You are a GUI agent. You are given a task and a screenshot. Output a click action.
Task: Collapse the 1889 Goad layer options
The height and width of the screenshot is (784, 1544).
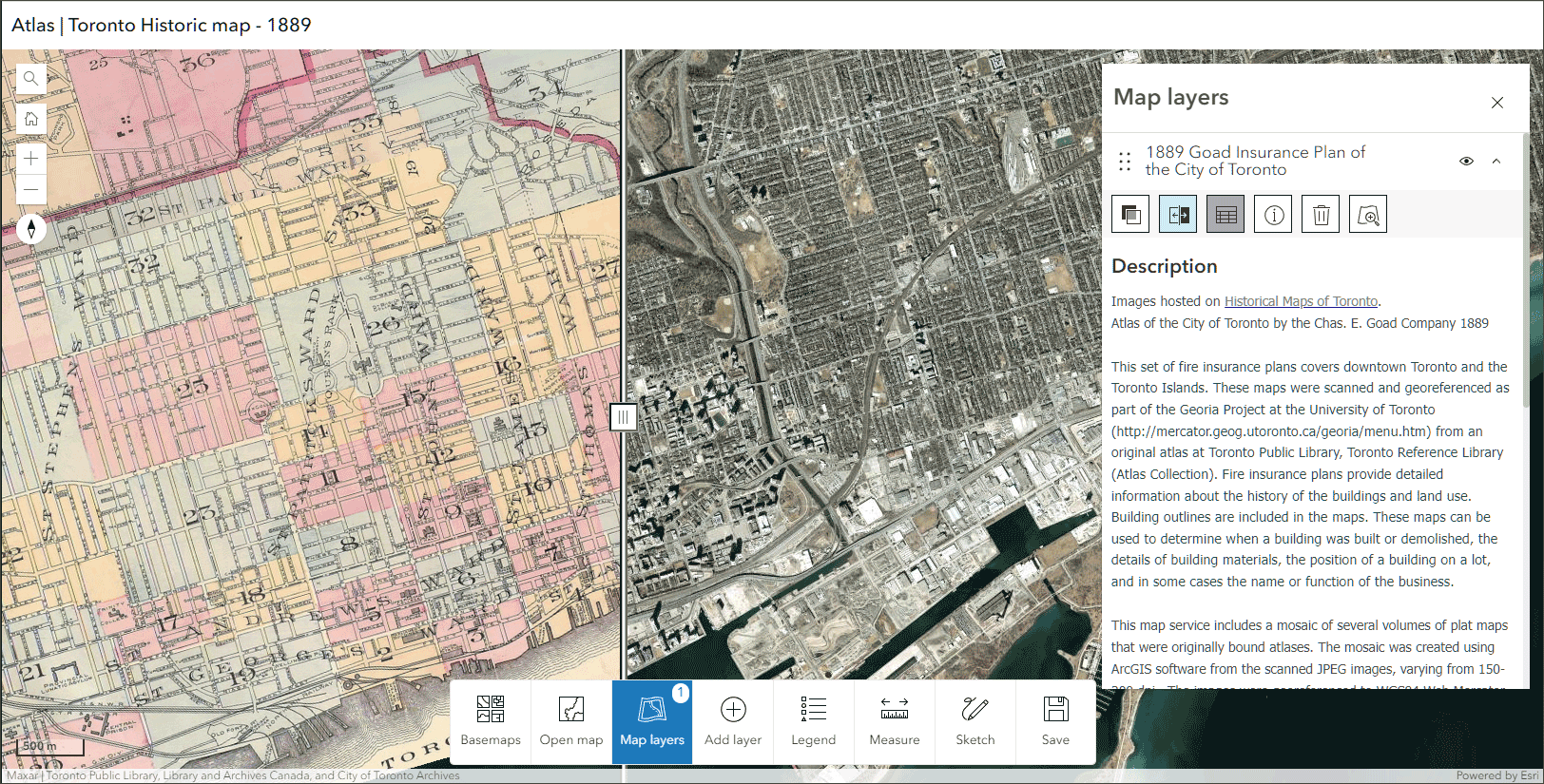[1496, 162]
